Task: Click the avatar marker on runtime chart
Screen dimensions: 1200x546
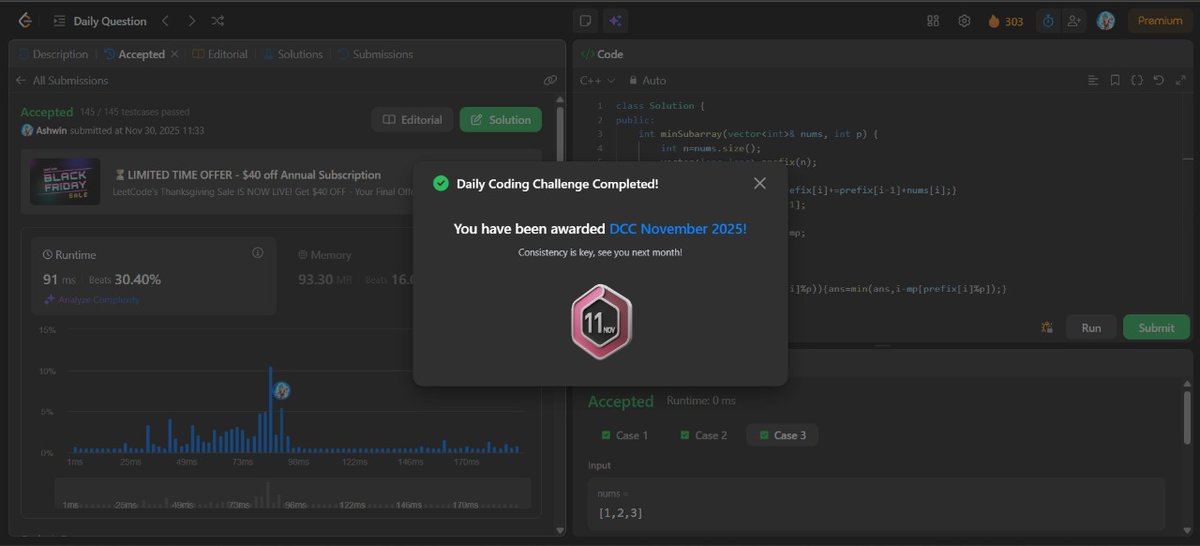Action: [x=283, y=389]
